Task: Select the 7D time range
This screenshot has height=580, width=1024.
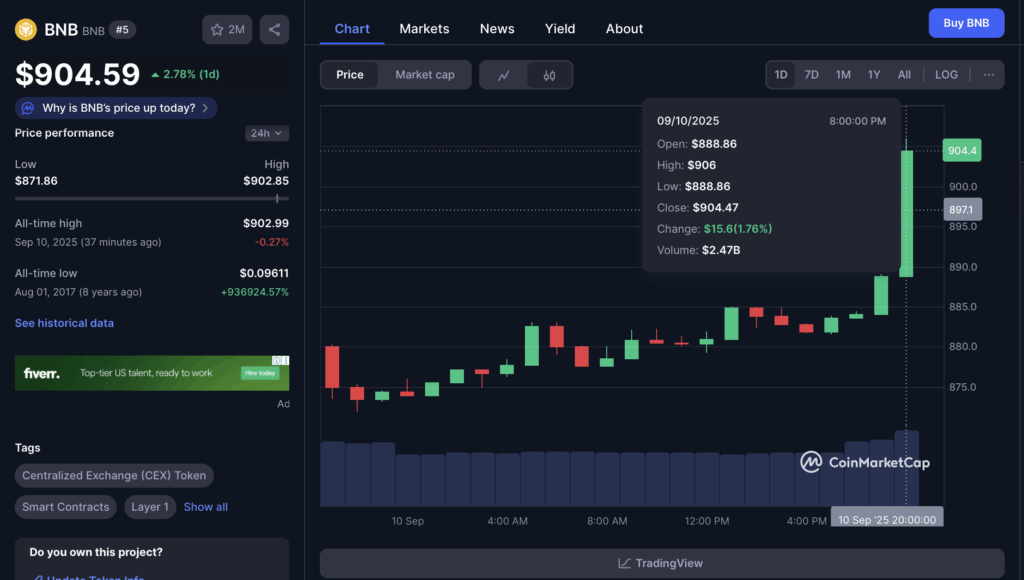Action: click(x=811, y=75)
